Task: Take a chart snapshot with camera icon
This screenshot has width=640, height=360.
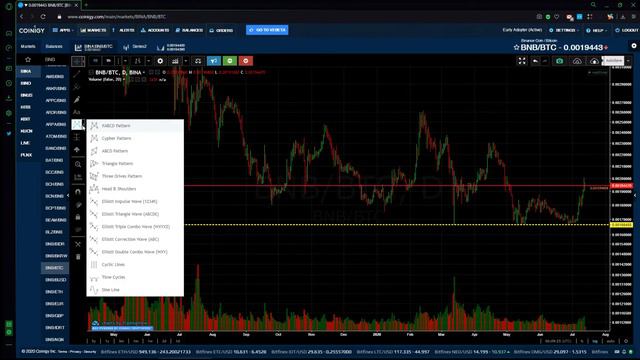Action: tap(560, 61)
